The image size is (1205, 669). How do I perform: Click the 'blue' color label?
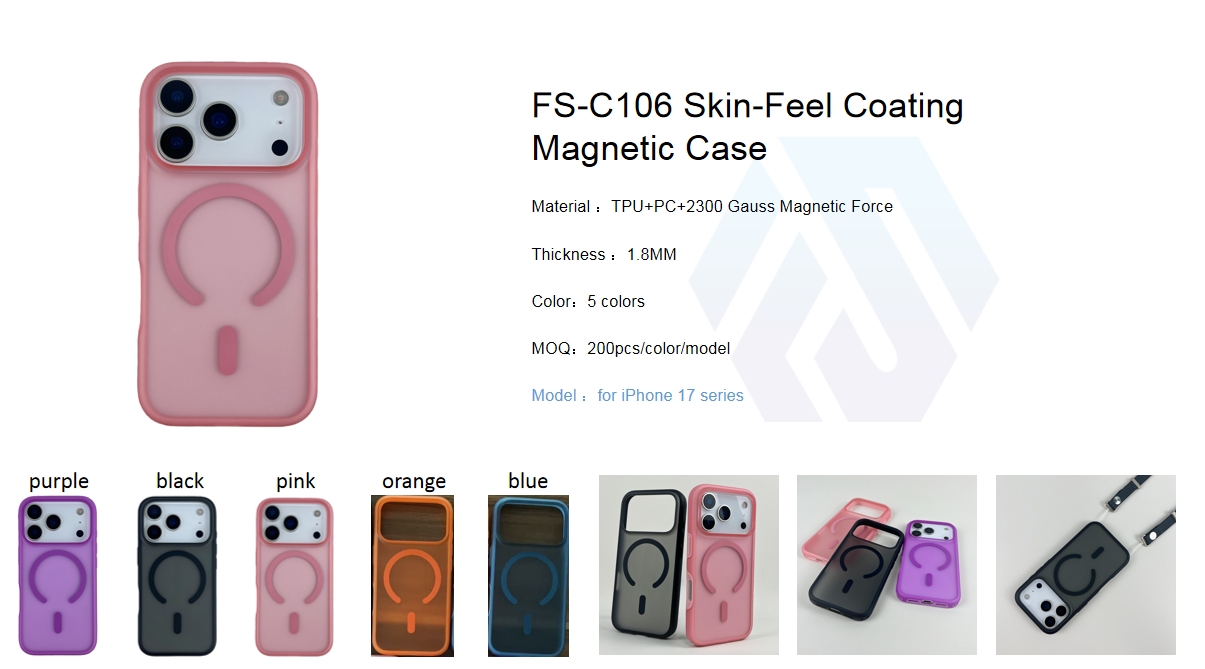(x=528, y=481)
